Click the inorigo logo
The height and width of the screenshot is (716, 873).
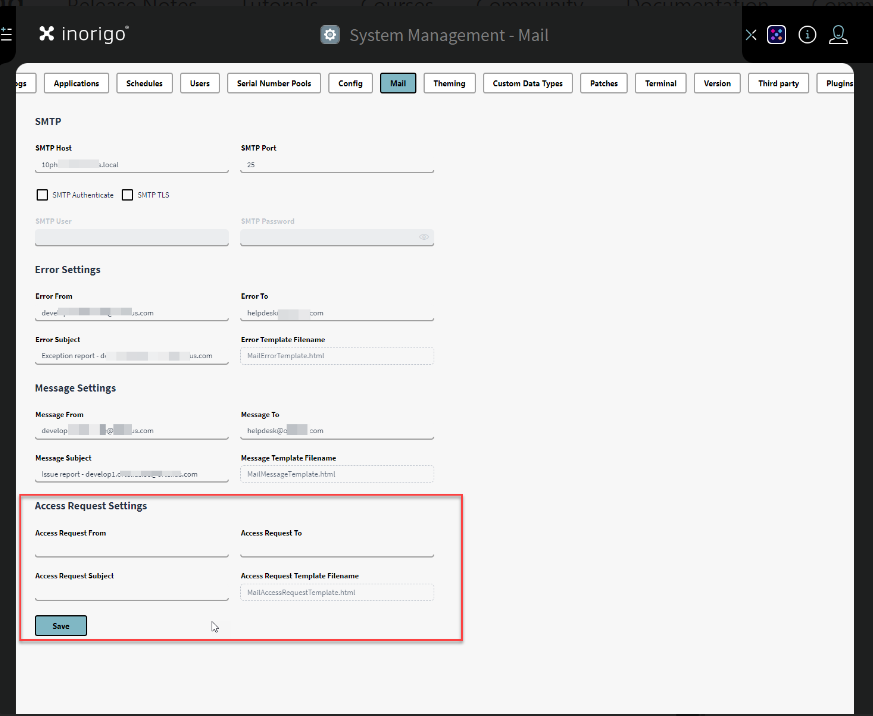pyautogui.click(x=84, y=34)
